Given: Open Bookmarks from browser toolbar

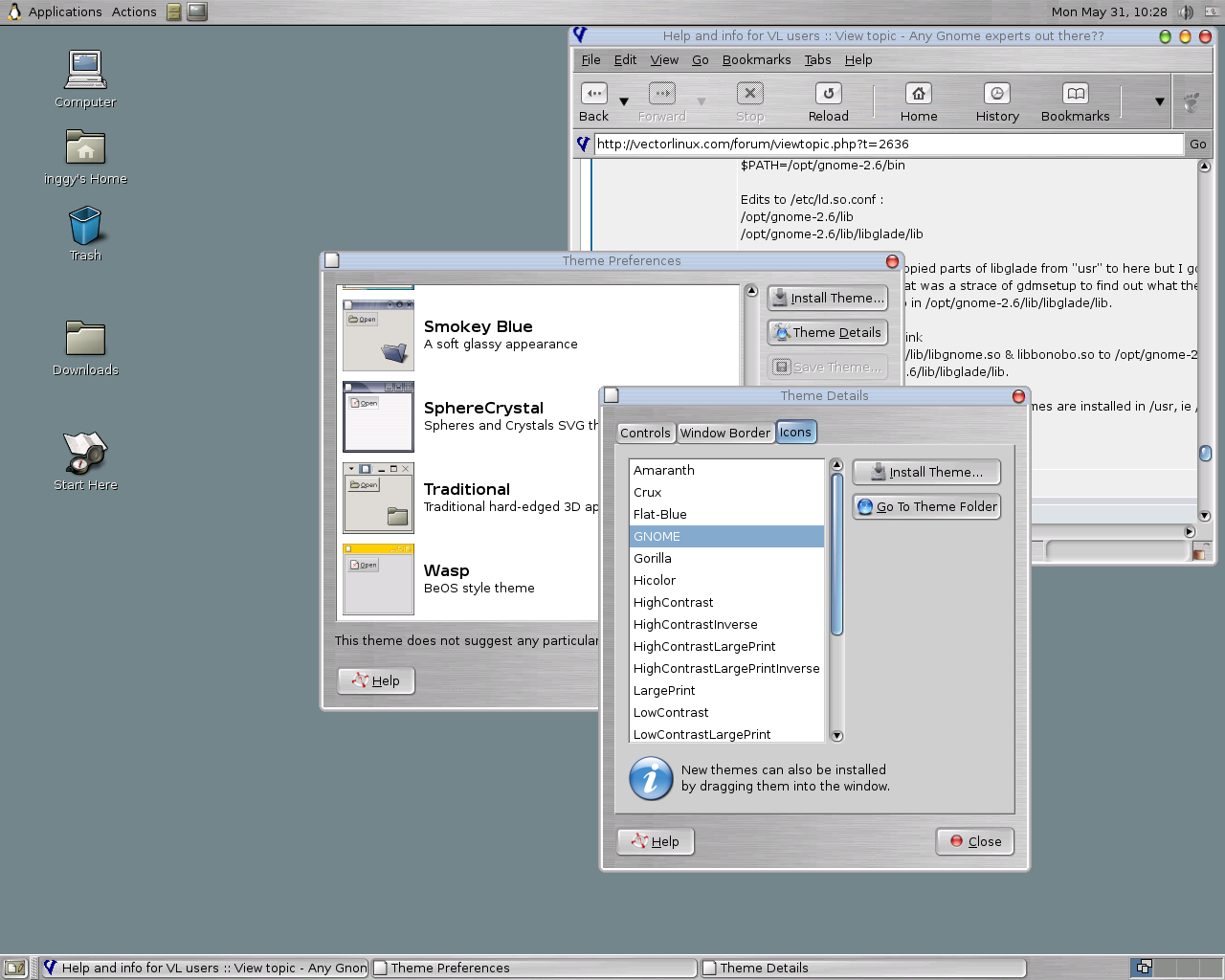Looking at the screenshot, I should (x=1076, y=101).
